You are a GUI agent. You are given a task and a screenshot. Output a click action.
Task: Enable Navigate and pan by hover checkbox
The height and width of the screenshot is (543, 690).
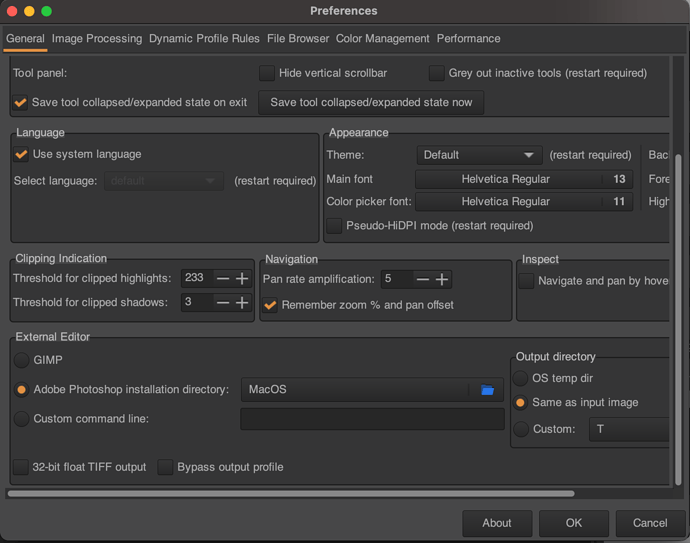click(x=526, y=281)
